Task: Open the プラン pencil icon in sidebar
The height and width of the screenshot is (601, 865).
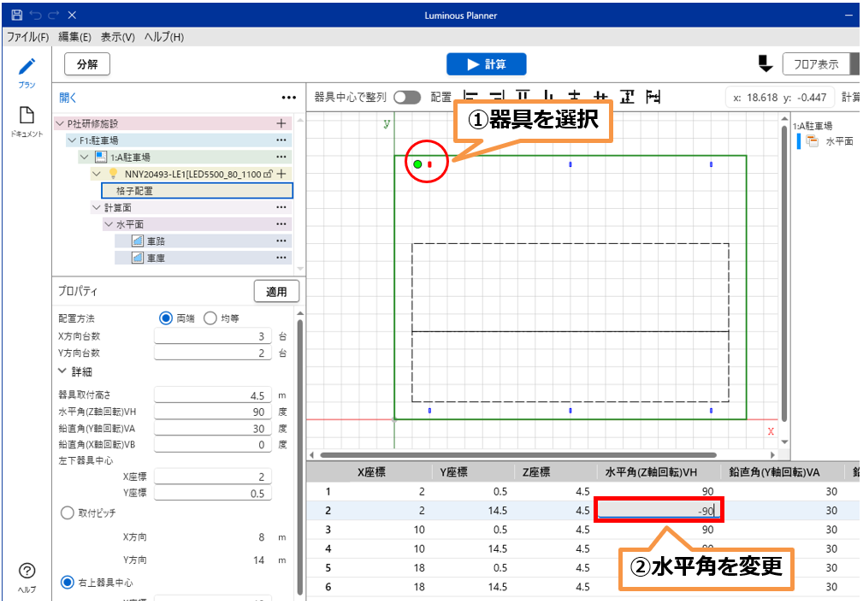Action: click(27, 67)
